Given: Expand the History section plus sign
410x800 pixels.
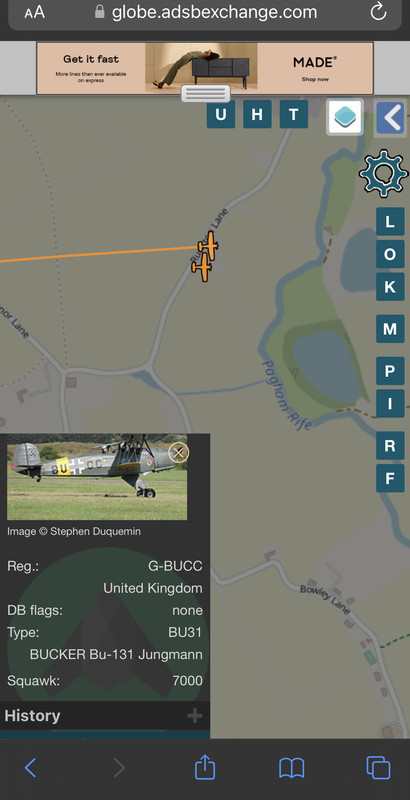Looking at the screenshot, I should 195,716.
